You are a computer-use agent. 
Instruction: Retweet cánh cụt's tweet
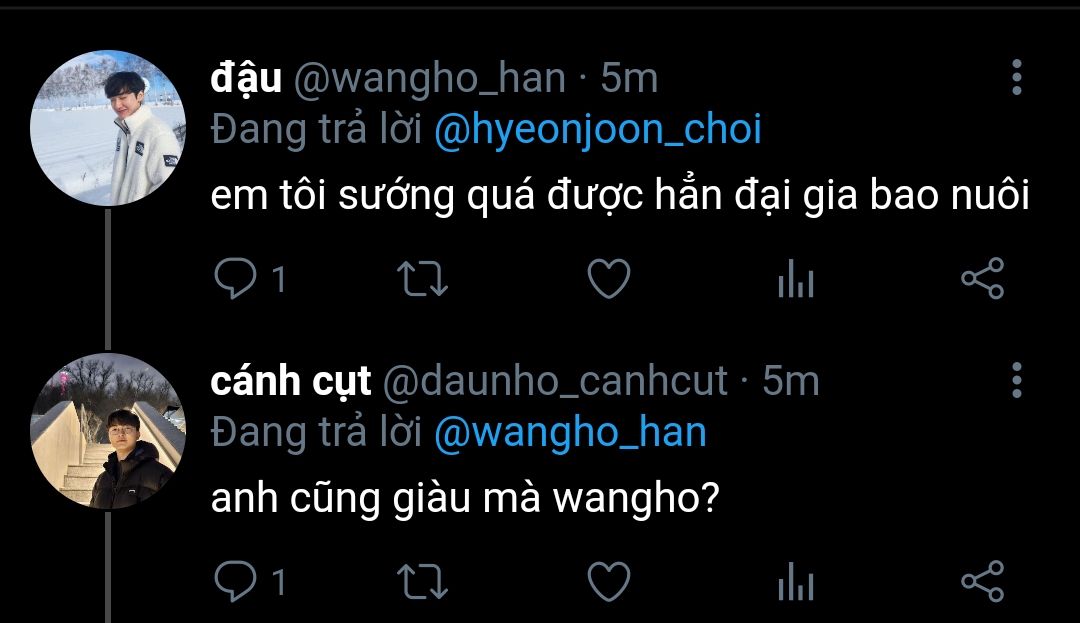422,582
